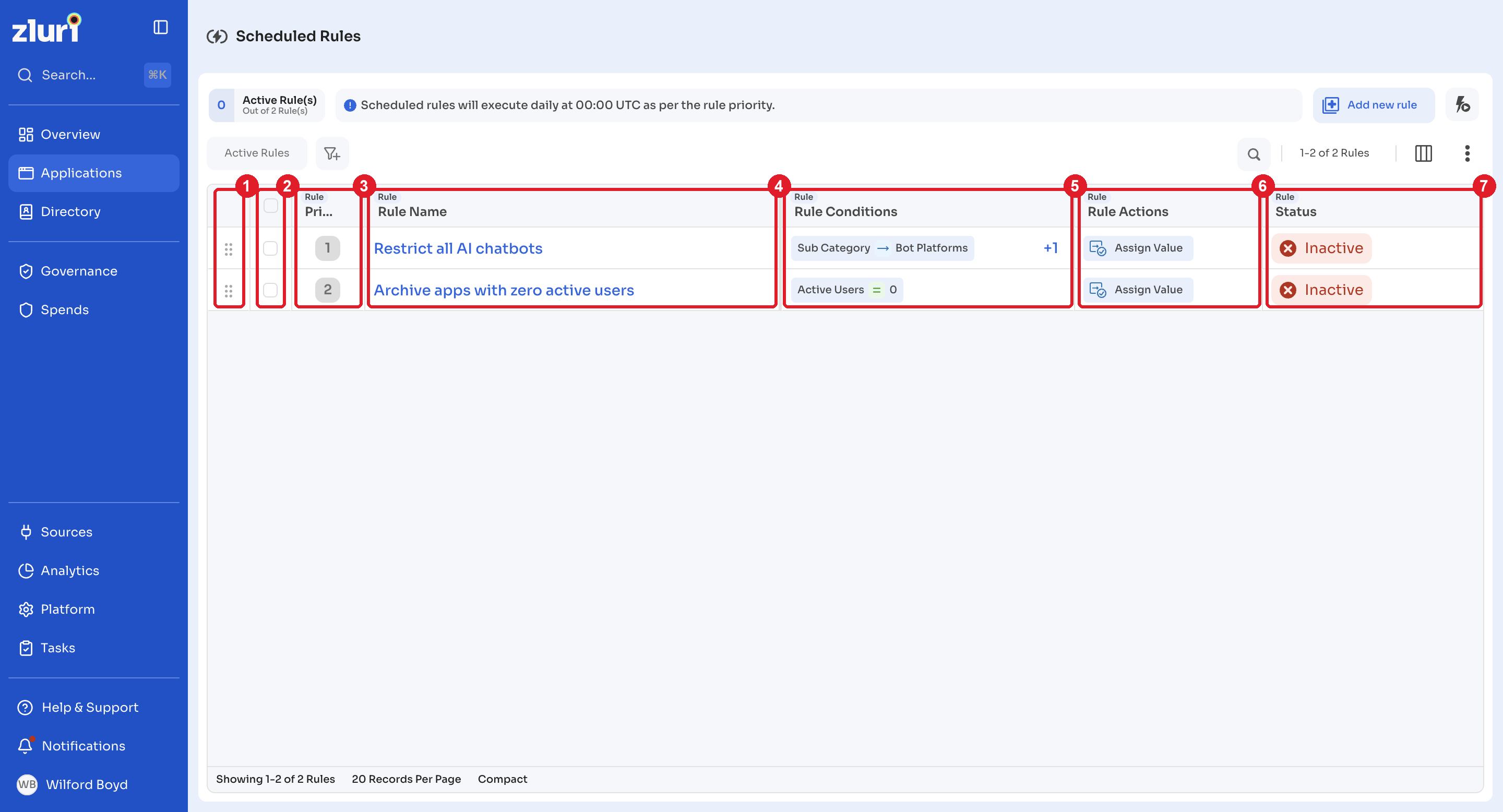Go to Applications section
1503x812 pixels.
[93, 173]
